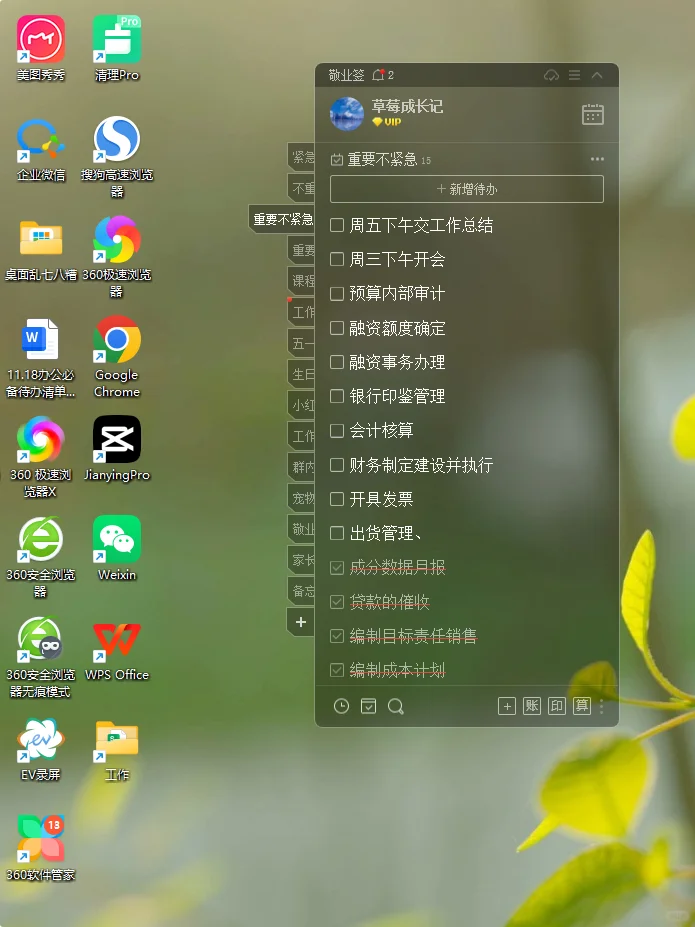Click the plus box icon in bottom toolbar
The width and height of the screenshot is (695, 927).
pos(507,706)
